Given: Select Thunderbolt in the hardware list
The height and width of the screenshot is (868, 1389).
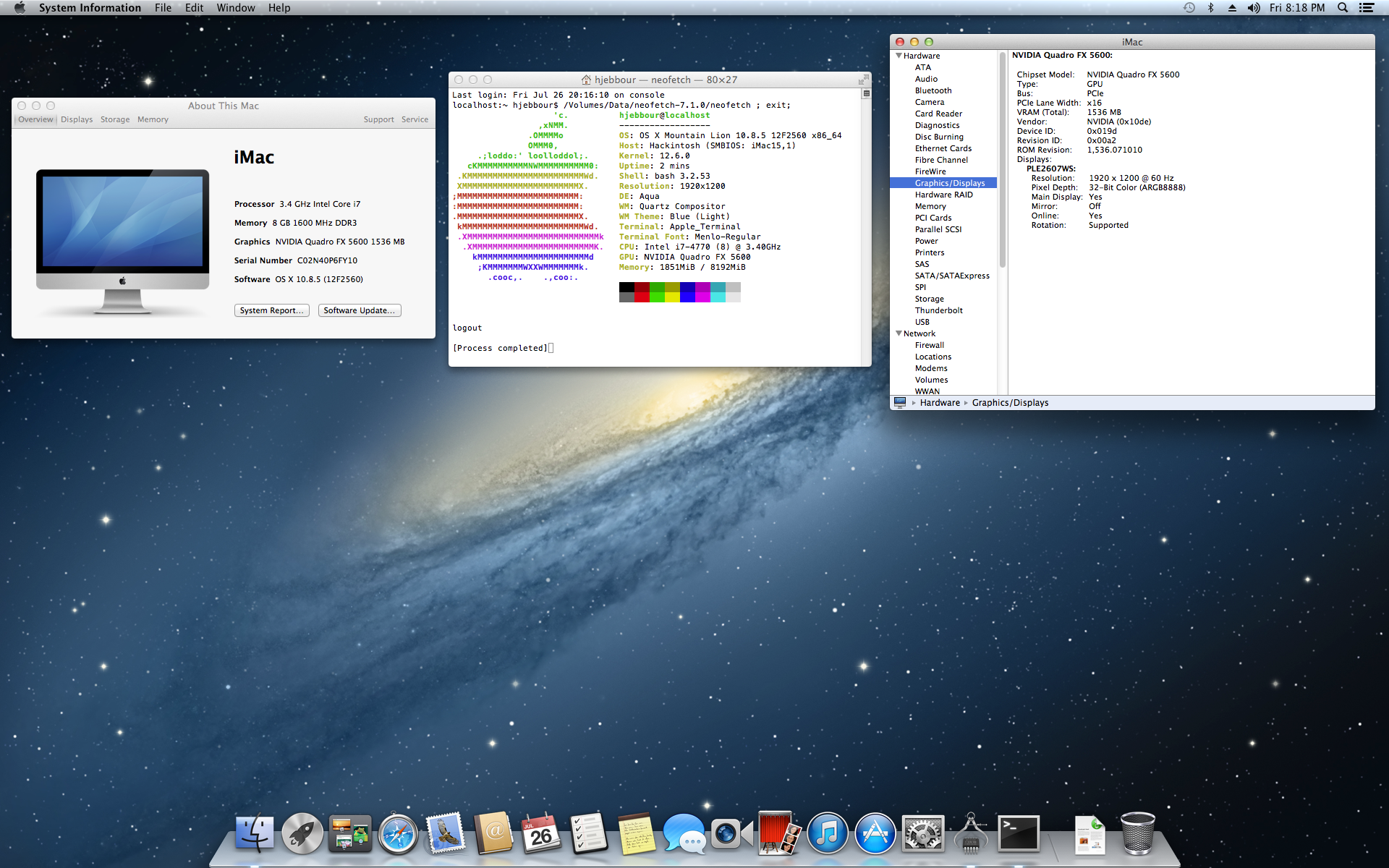Looking at the screenshot, I should click(938, 310).
